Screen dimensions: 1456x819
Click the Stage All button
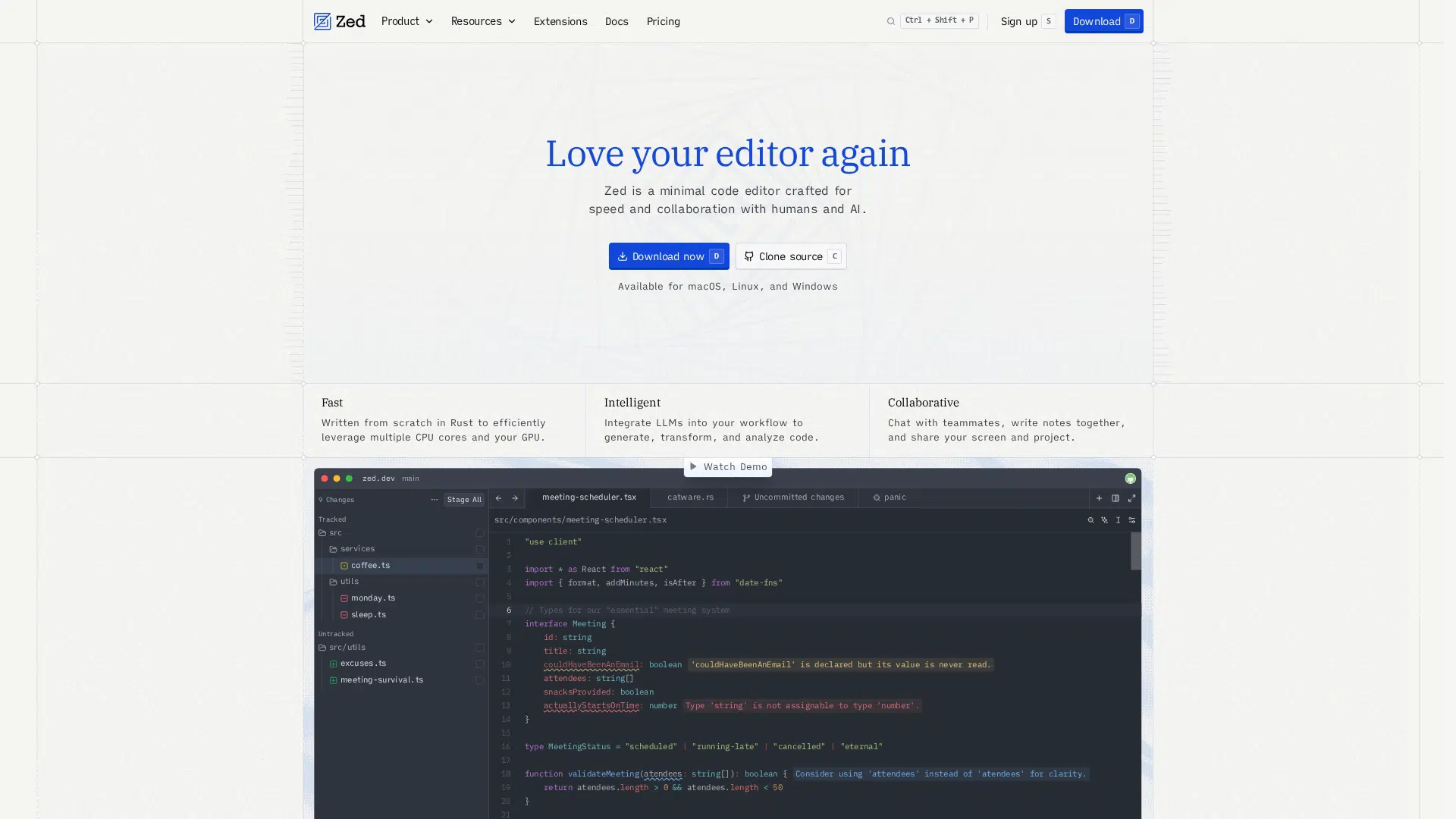click(463, 500)
